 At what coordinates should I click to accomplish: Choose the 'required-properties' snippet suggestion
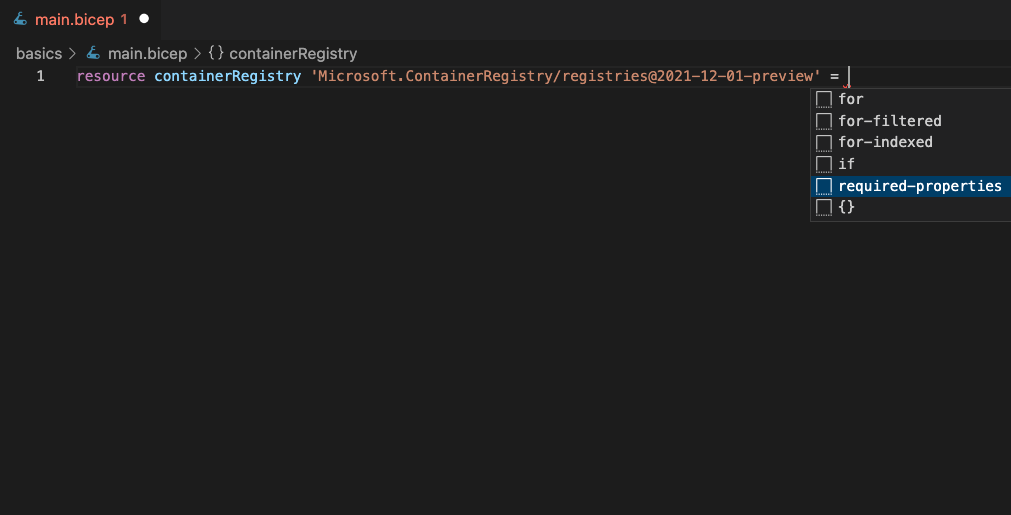(x=910, y=186)
